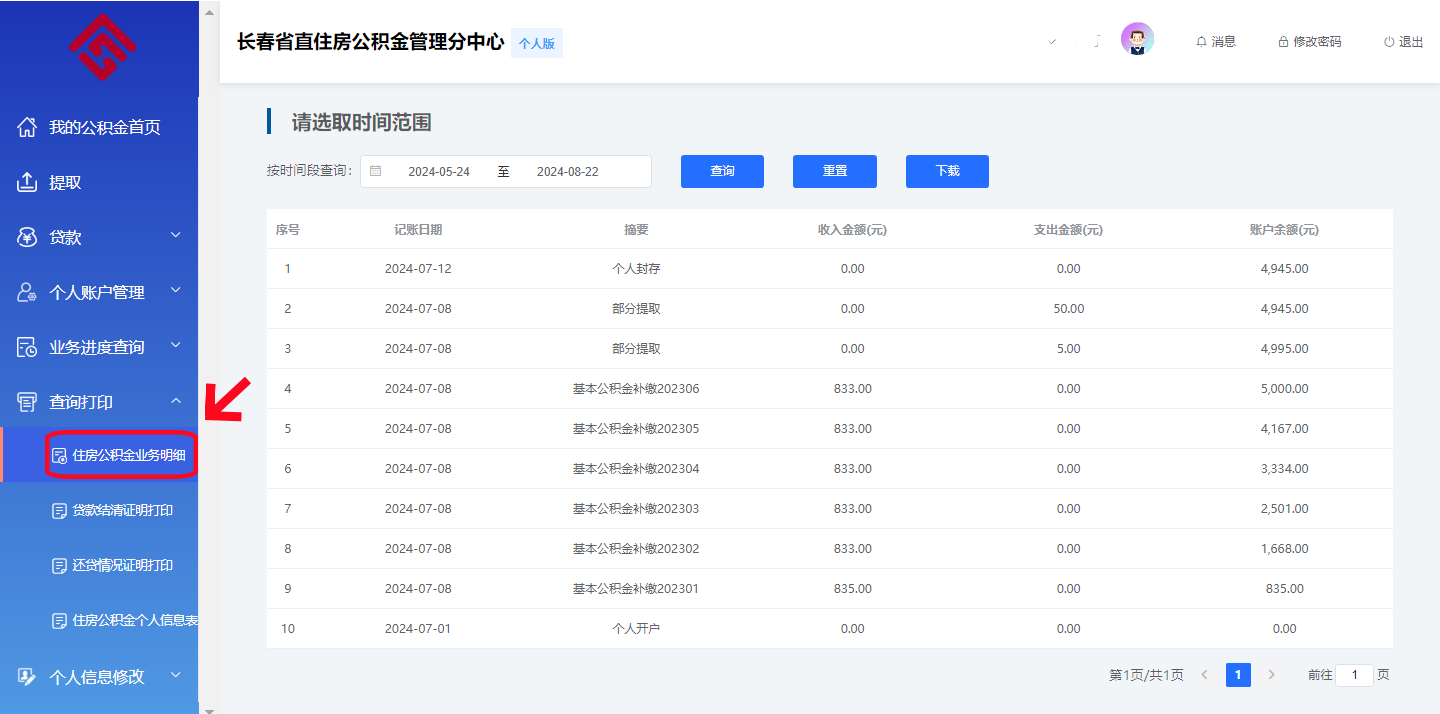Click the user avatar in header

click(1137, 39)
